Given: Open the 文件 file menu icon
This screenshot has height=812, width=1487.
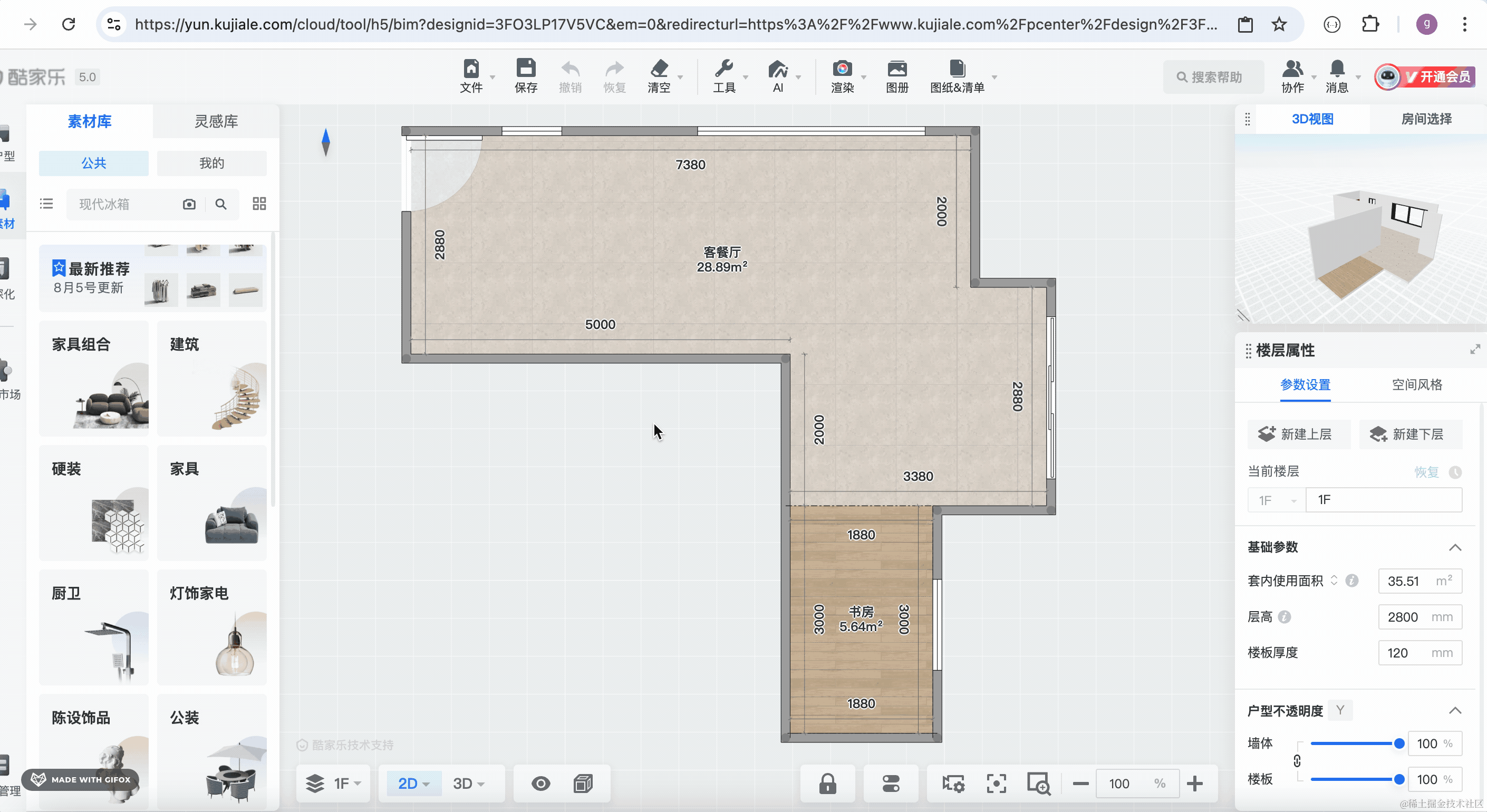Looking at the screenshot, I should pos(471,69).
